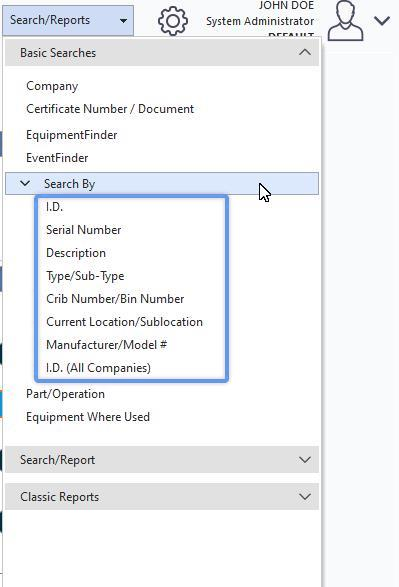Screen dimensions: 399x587
Task: Search by Description
Action: [x=76, y=253]
